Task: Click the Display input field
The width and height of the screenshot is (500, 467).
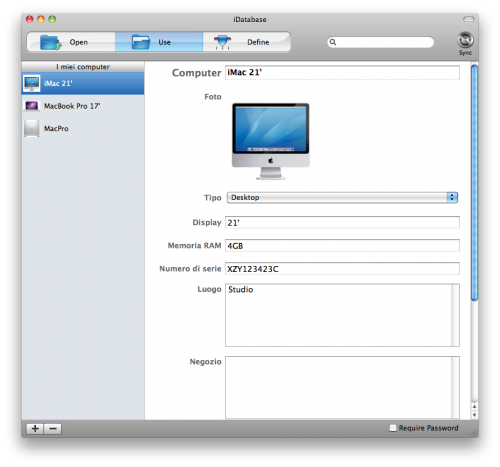Action: [x=342, y=222]
